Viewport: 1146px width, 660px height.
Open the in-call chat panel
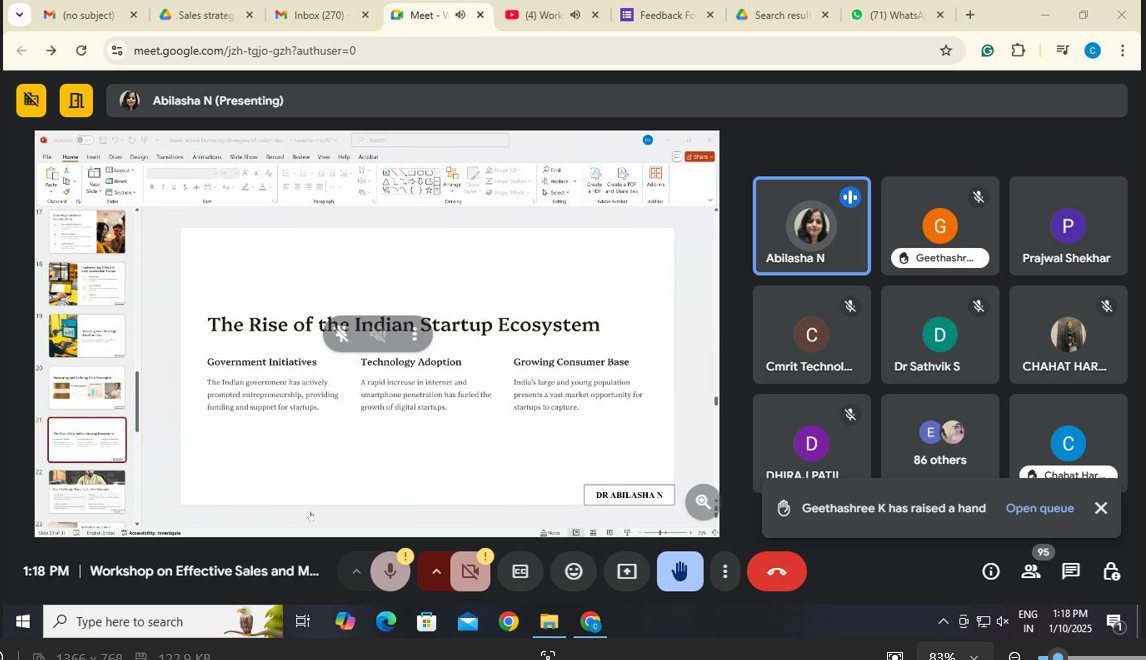pyautogui.click(x=1070, y=572)
